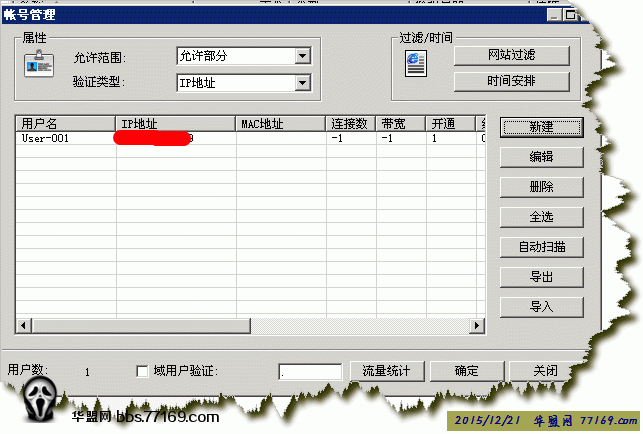Click the 新建 button
Screen dimensions: 643x434
point(541,128)
